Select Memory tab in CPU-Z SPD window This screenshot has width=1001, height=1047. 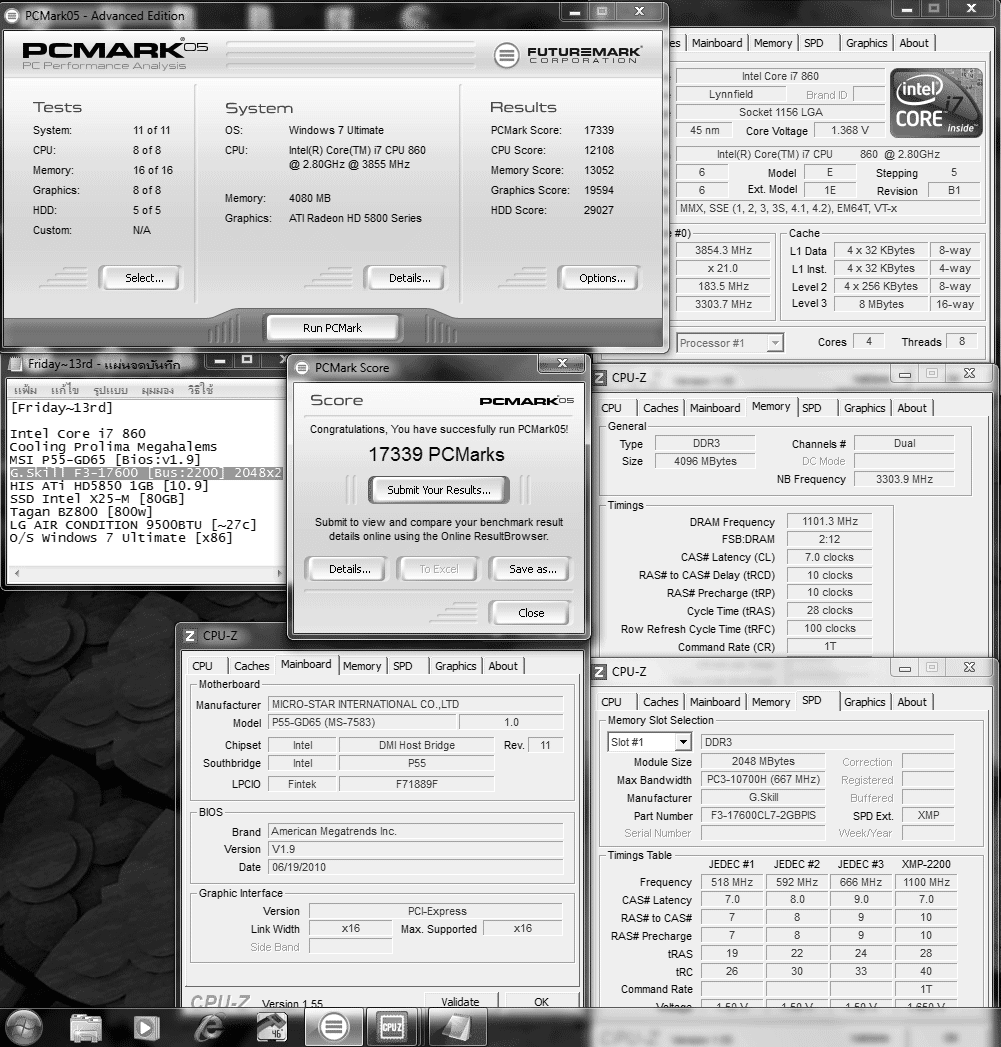(x=771, y=702)
